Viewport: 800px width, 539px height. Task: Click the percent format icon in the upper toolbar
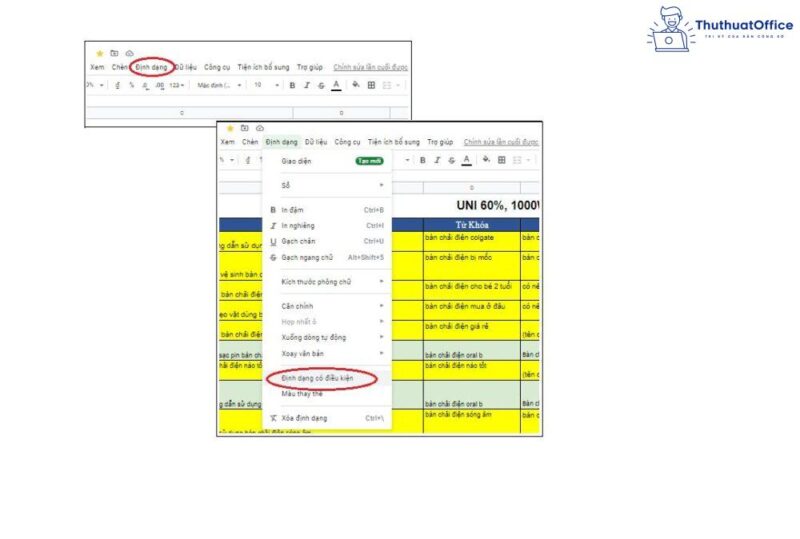pos(132,85)
